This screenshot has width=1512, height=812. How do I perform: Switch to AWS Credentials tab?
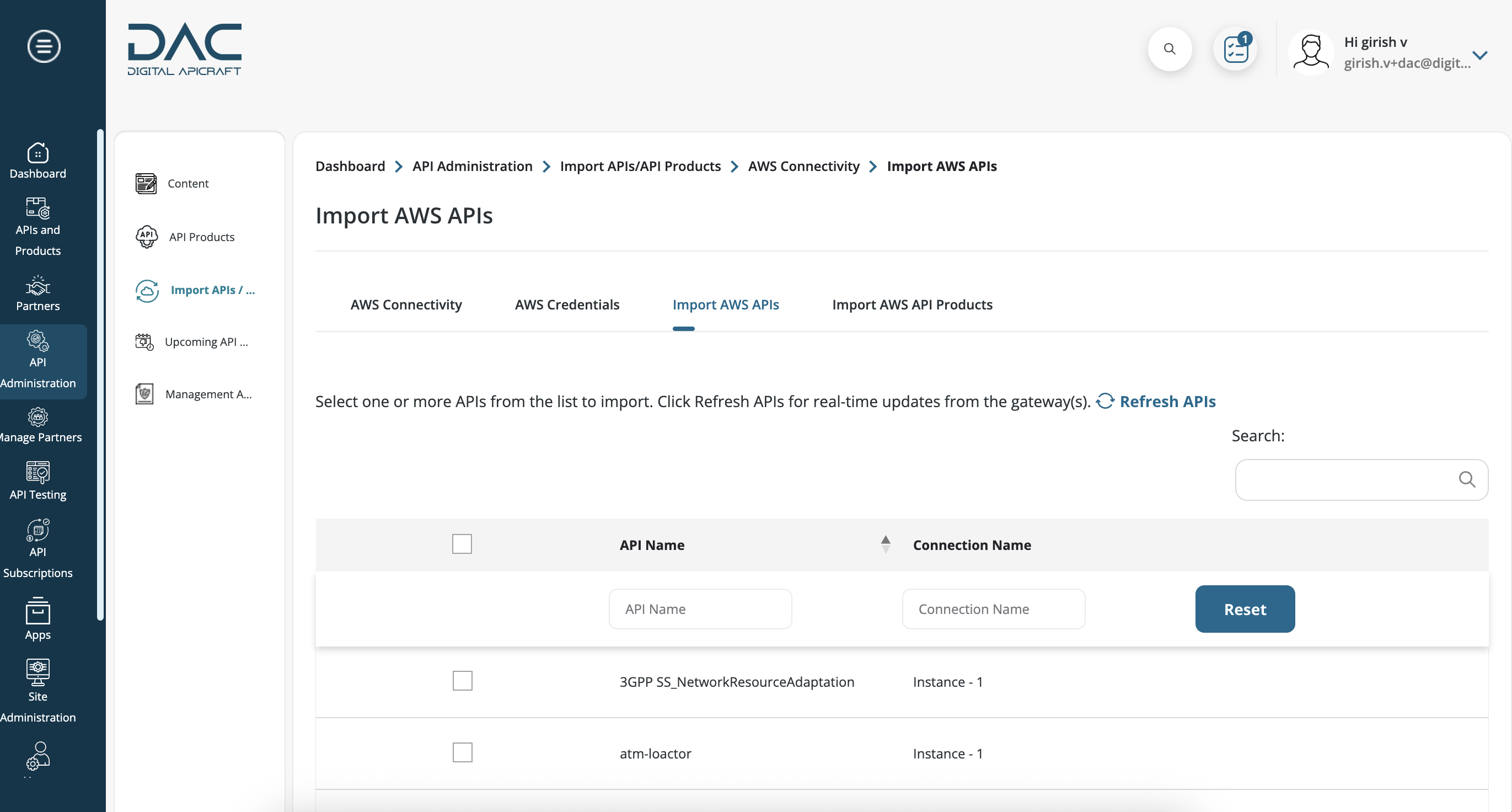click(x=567, y=304)
